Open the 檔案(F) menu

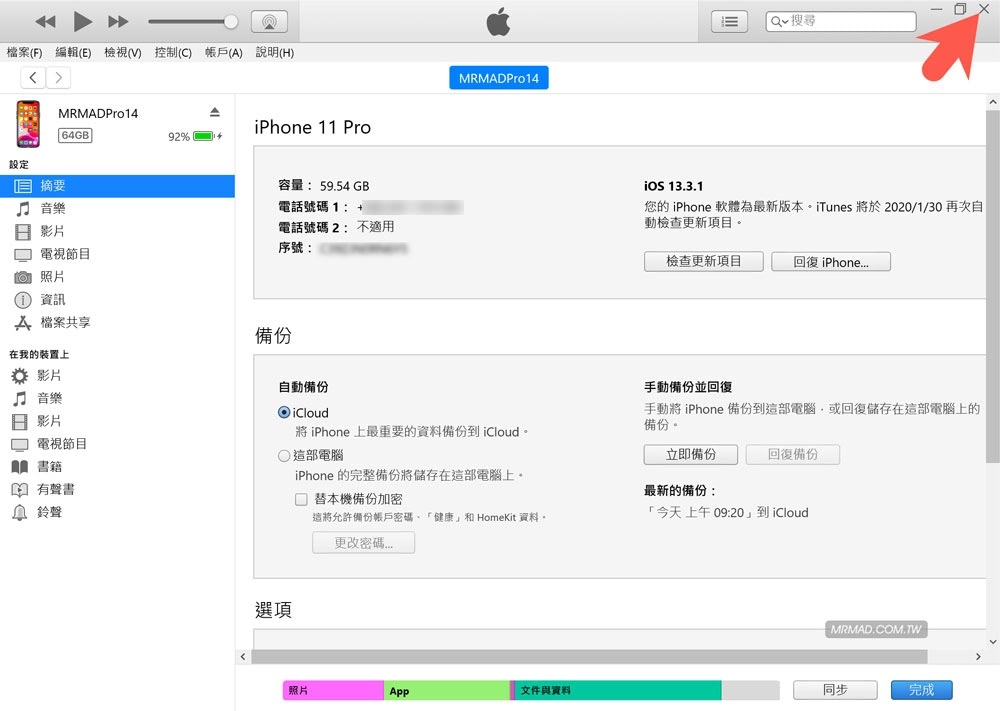[x=24, y=52]
